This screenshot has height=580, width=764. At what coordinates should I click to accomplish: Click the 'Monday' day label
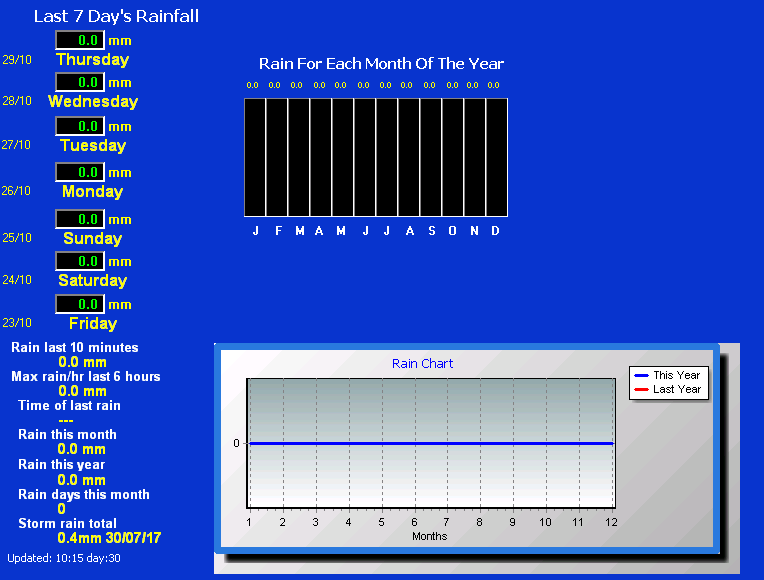[93, 191]
